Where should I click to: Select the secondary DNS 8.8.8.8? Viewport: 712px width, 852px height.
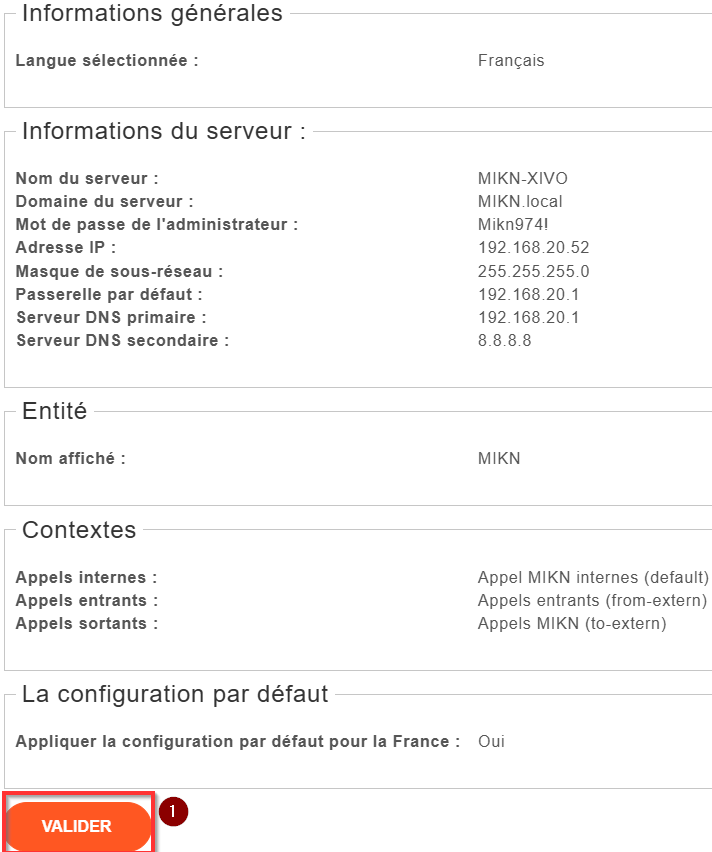[x=504, y=341]
